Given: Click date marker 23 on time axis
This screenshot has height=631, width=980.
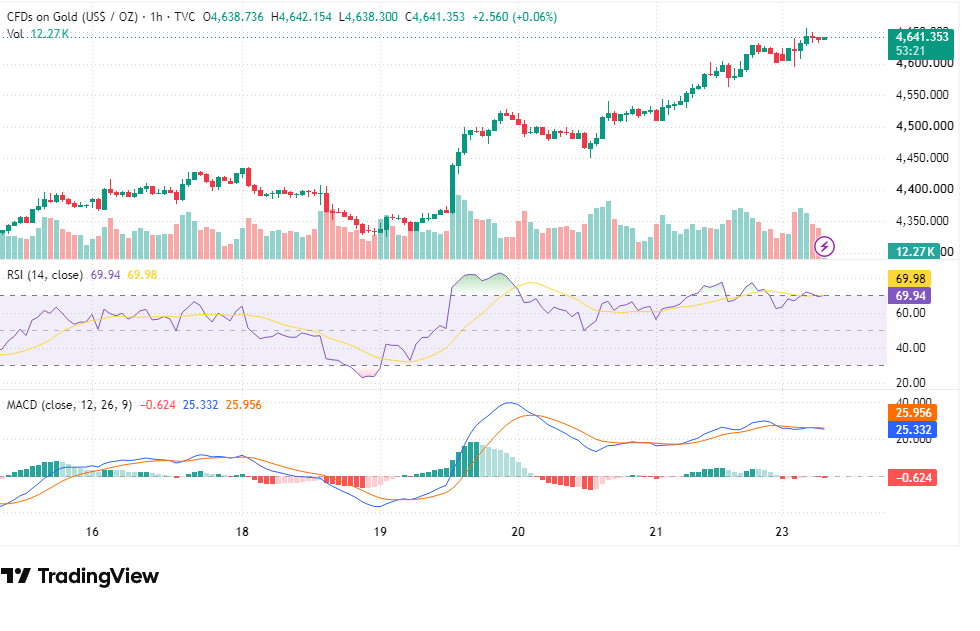Looking at the screenshot, I should 782,532.
